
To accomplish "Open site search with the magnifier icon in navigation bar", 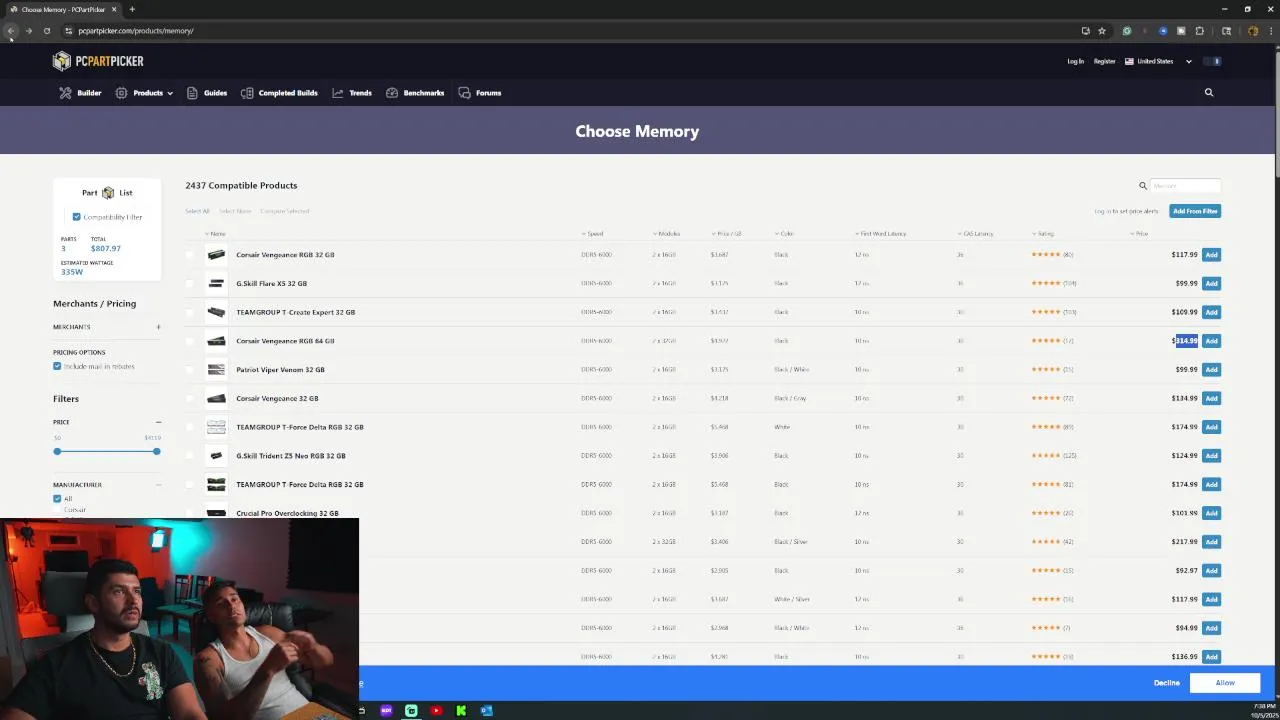I will point(1209,93).
